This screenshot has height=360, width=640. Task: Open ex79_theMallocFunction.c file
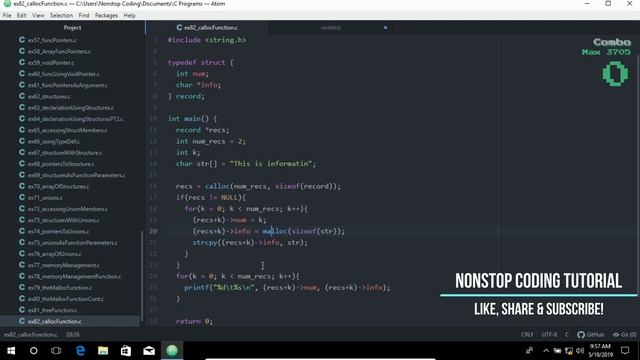[x=60, y=287]
